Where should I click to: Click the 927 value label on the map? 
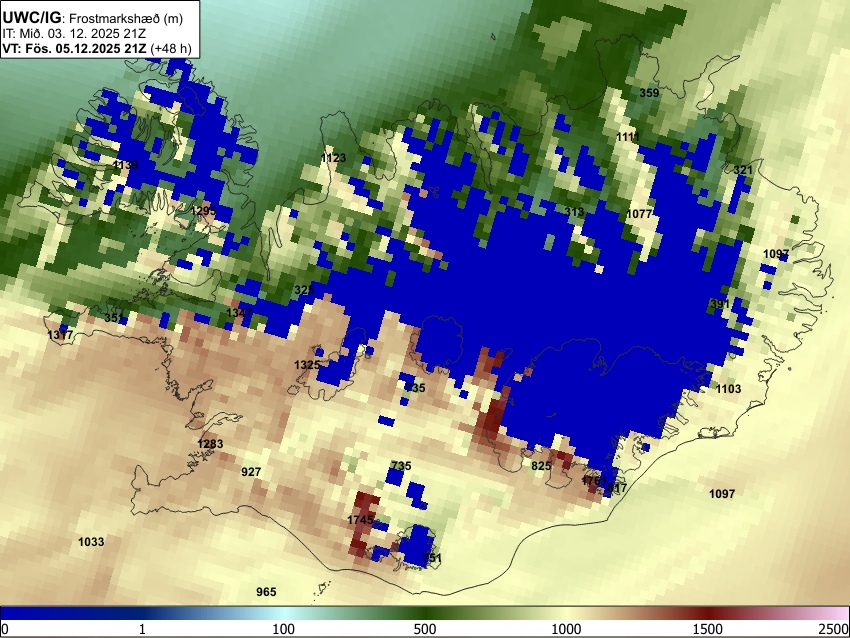[251, 472]
